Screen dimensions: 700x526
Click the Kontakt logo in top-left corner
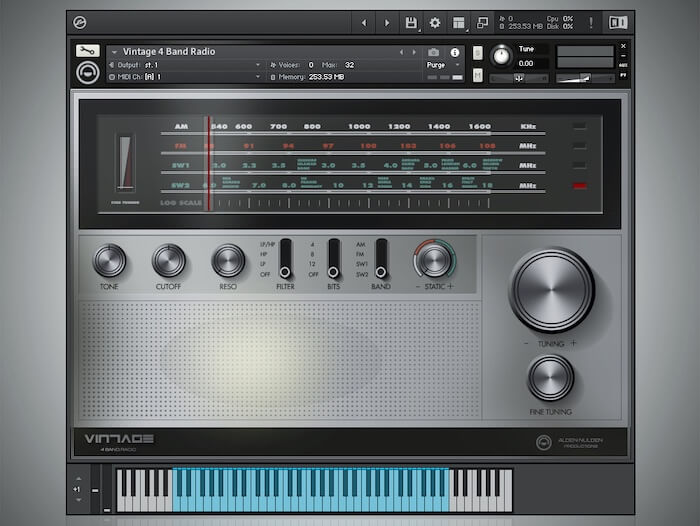pos(81,22)
